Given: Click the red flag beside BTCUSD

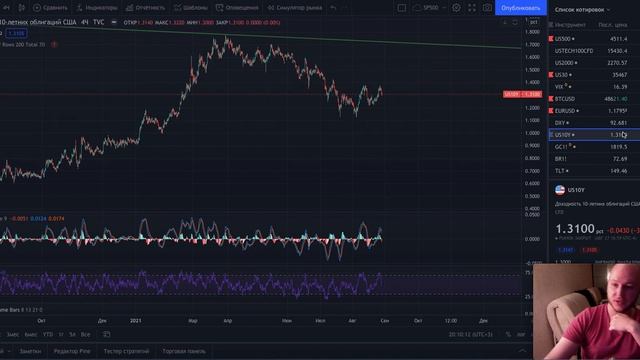Looking at the screenshot, I should click(x=551, y=99).
